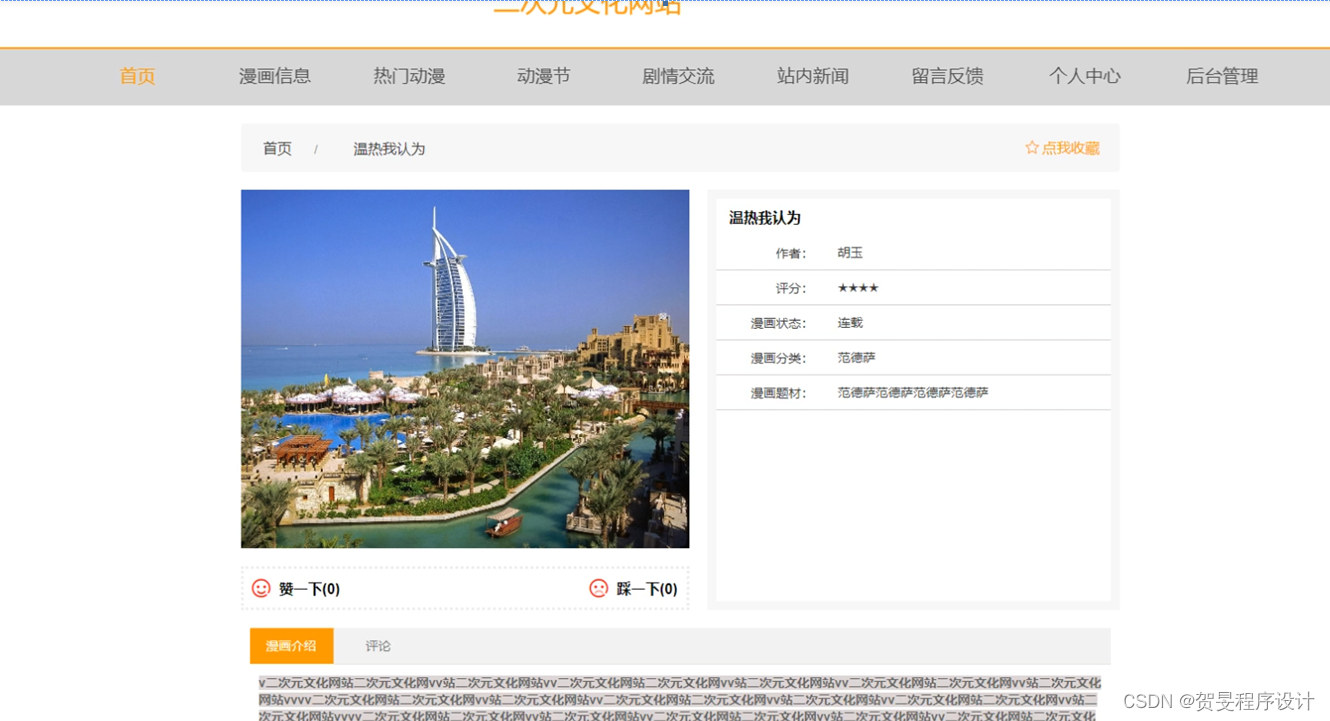The height and width of the screenshot is (721, 1330).
Task: Click the 点我收藏 favorite link
Action: (x=1071, y=148)
